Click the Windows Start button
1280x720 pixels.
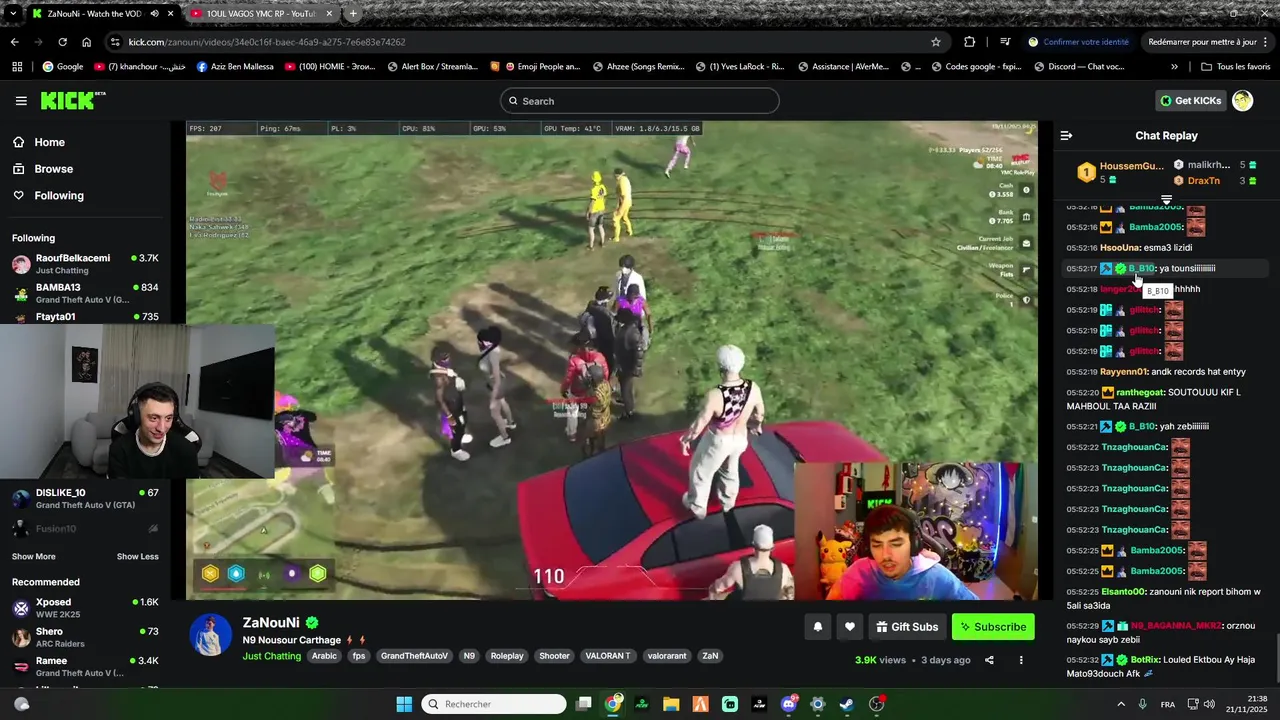coord(404,704)
